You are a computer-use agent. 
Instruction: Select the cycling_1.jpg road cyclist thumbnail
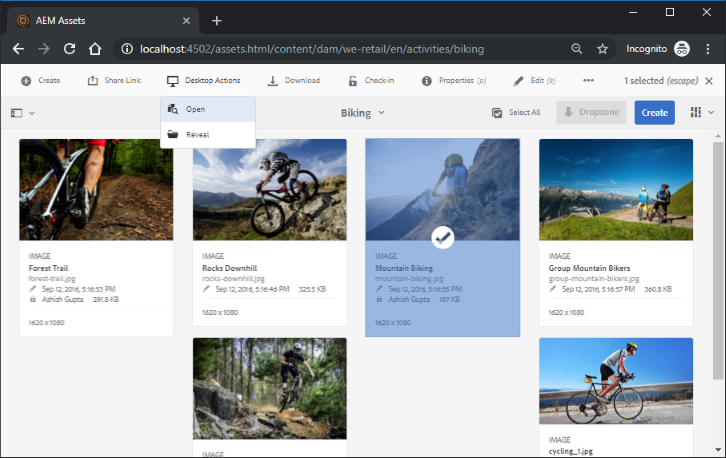pyautogui.click(x=616, y=381)
